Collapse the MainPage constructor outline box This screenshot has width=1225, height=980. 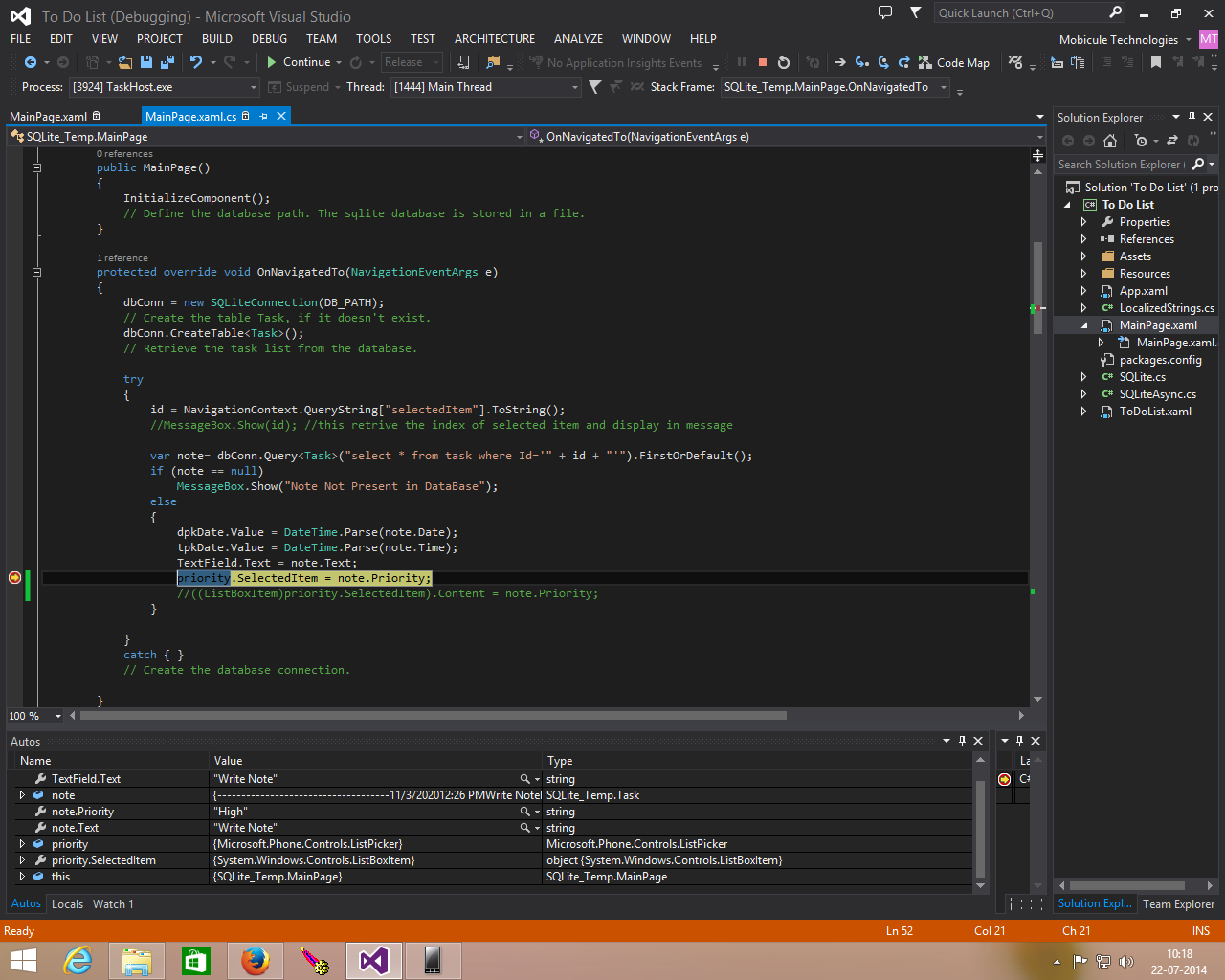tap(36, 167)
